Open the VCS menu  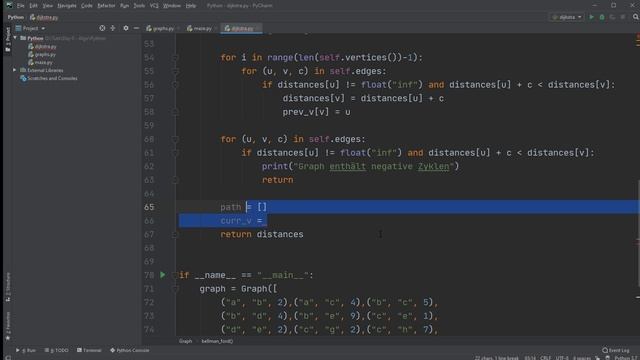click(154, 6)
